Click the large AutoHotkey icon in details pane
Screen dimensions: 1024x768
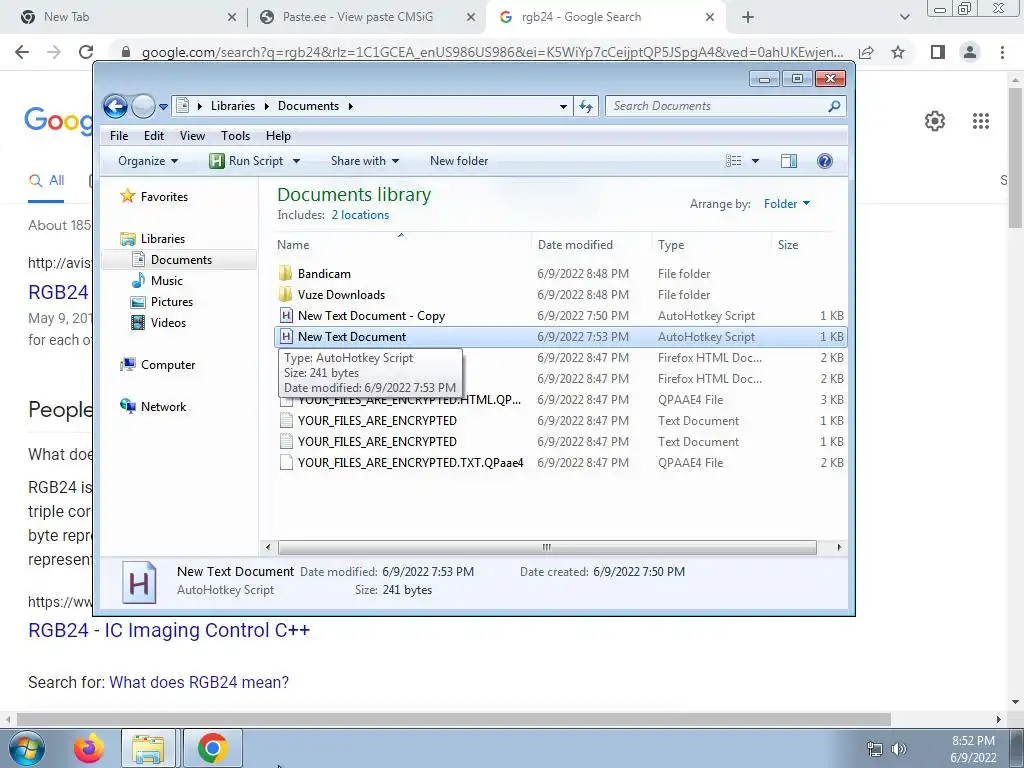tap(139, 582)
